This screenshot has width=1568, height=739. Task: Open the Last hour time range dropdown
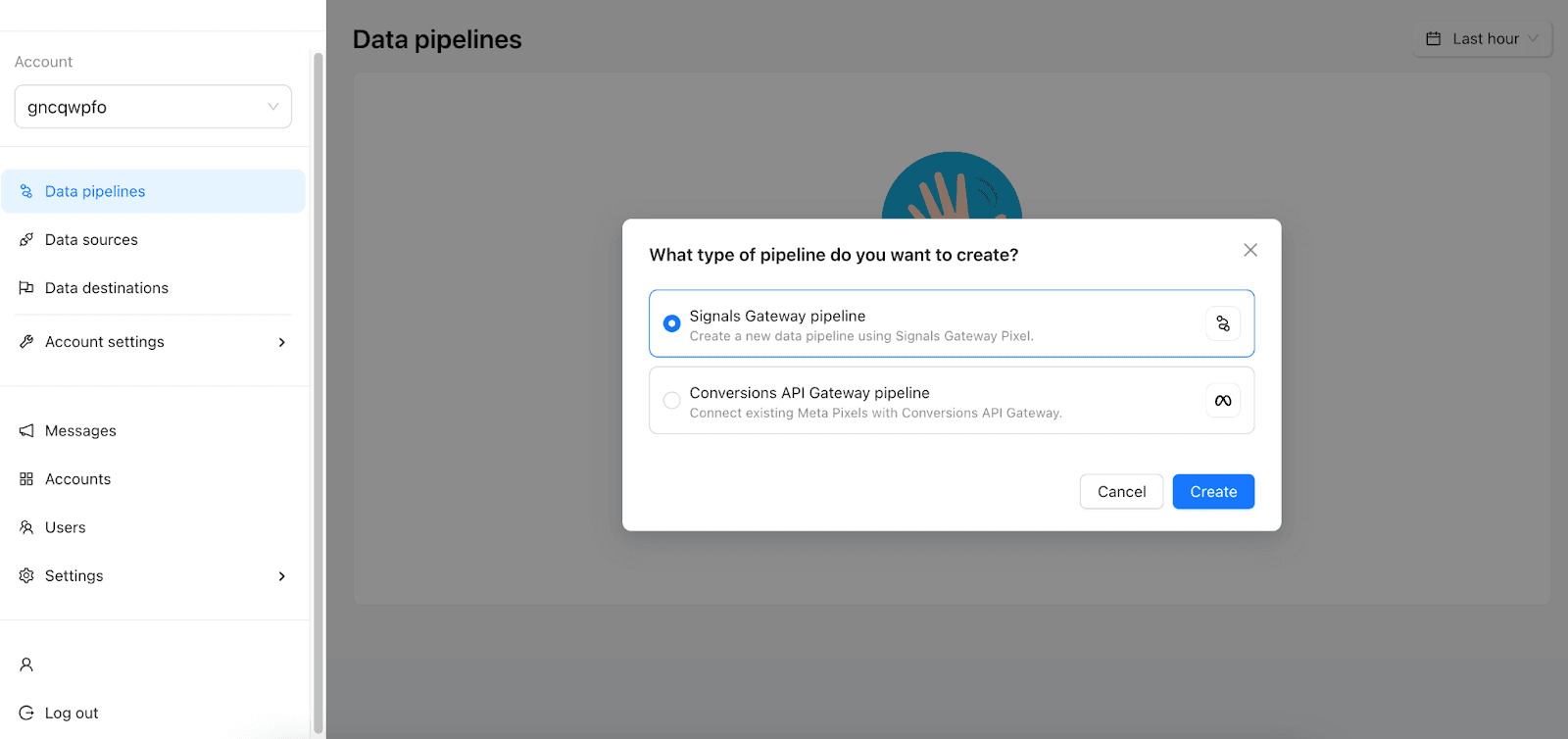1482,39
